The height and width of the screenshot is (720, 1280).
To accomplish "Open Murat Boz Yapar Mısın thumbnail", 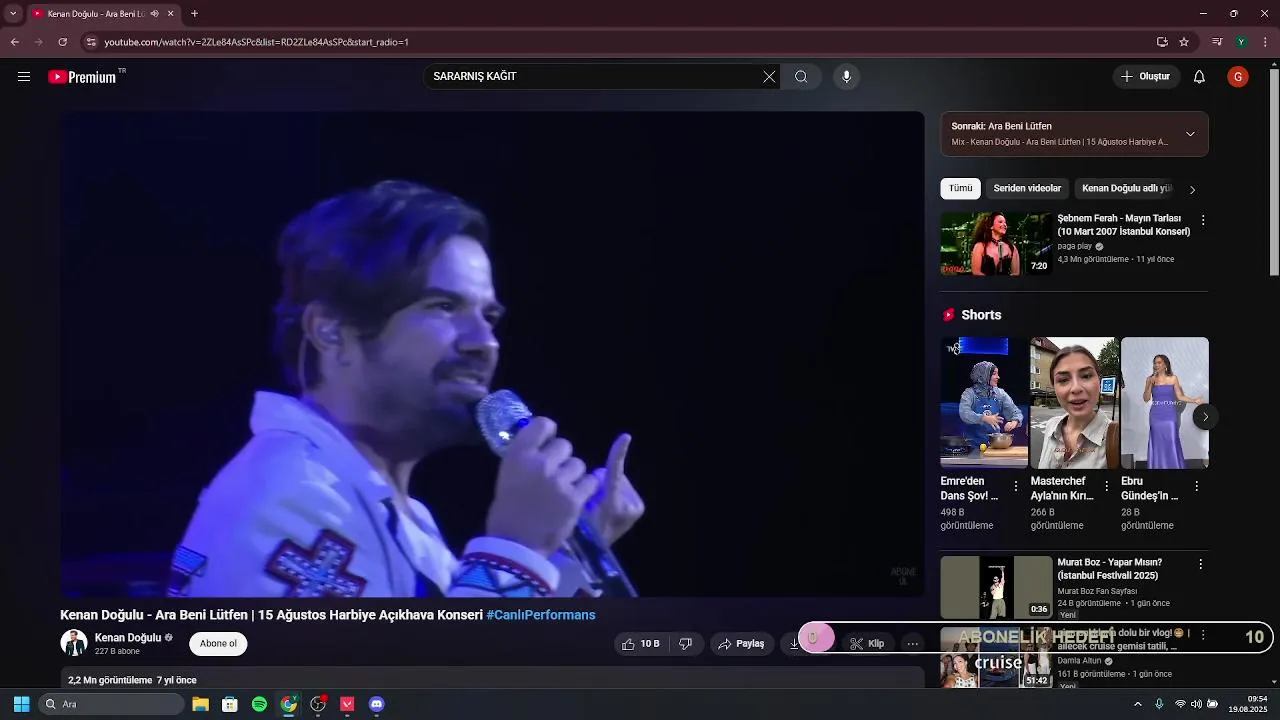I will 996,587.
